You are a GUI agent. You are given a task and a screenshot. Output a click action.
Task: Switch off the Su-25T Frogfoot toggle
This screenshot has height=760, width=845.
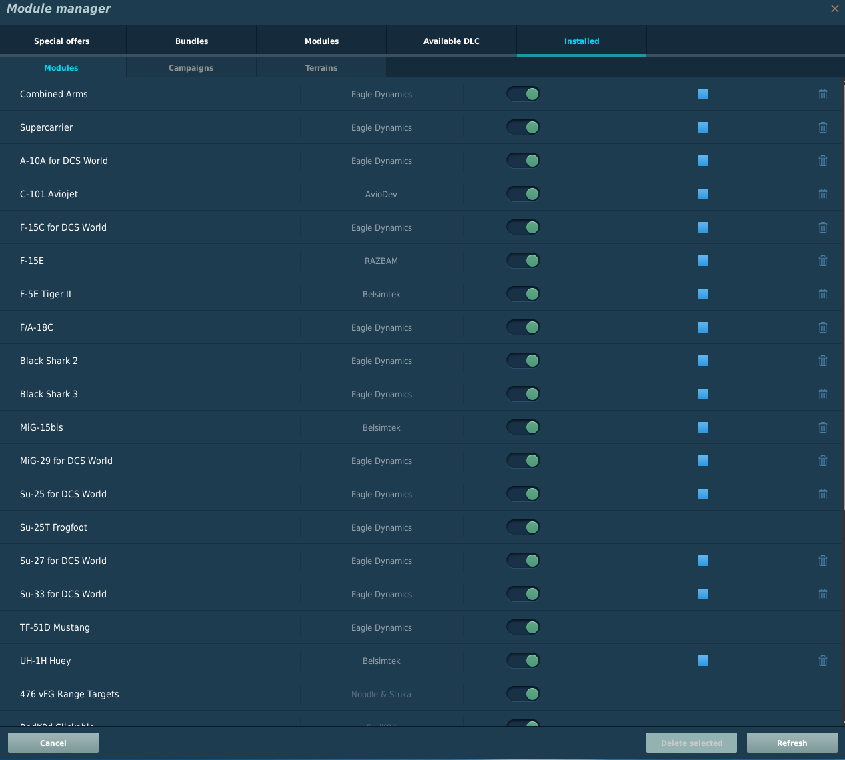click(523, 527)
